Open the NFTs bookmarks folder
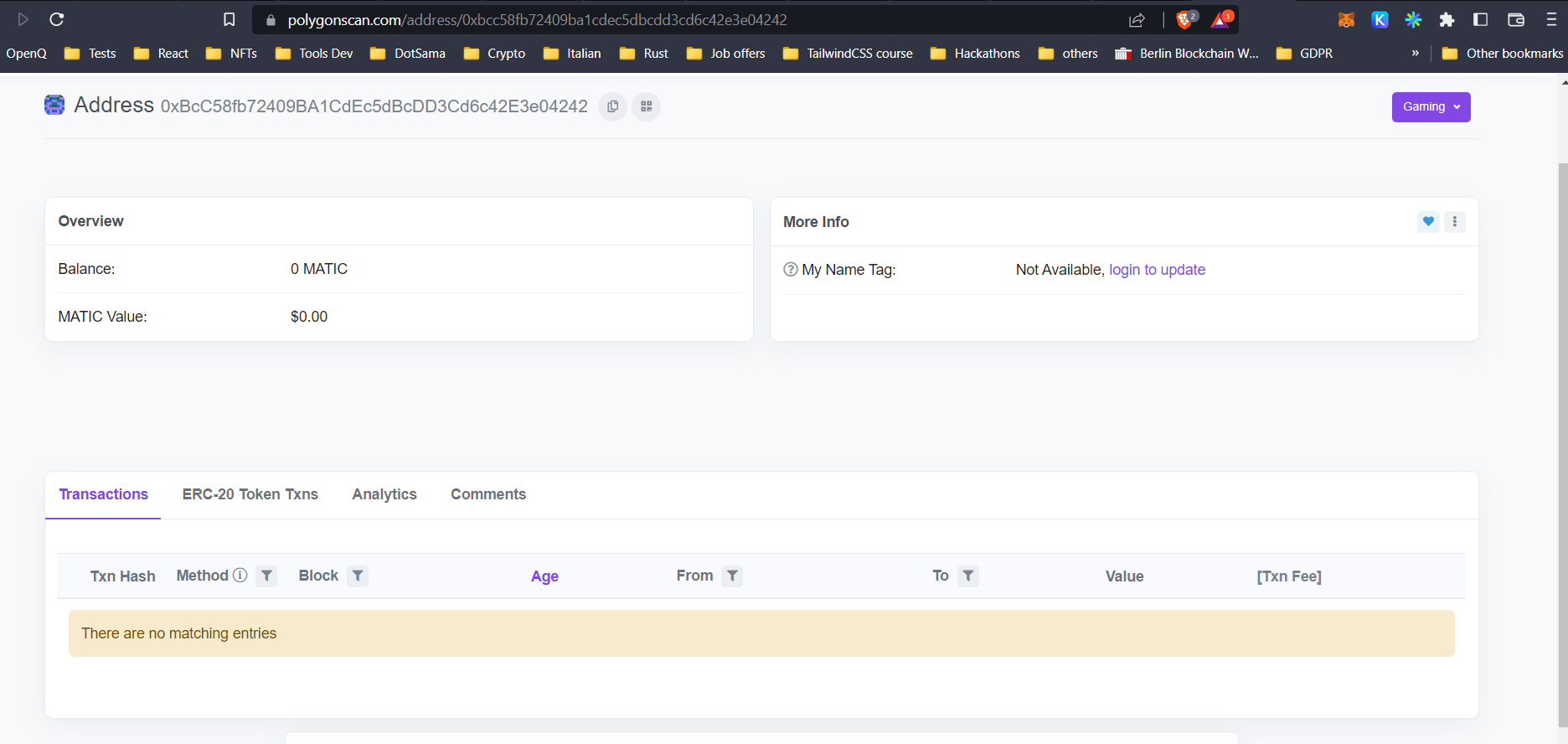This screenshot has width=1568, height=744. click(231, 53)
